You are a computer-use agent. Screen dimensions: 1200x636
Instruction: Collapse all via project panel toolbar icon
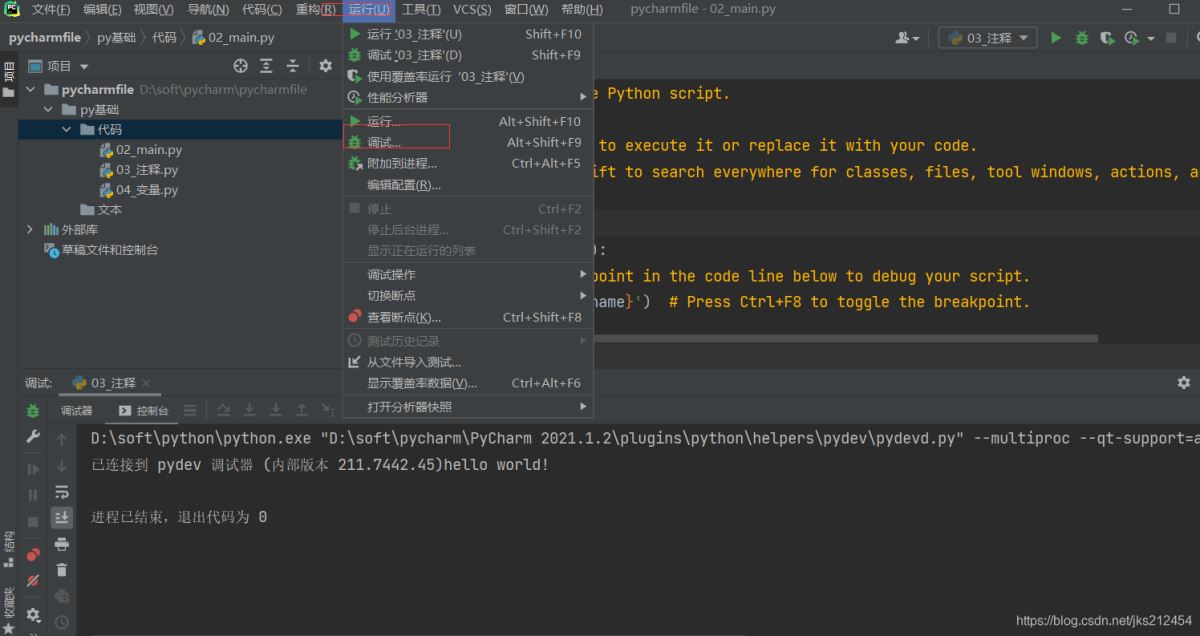pyautogui.click(x=292, y=66)
